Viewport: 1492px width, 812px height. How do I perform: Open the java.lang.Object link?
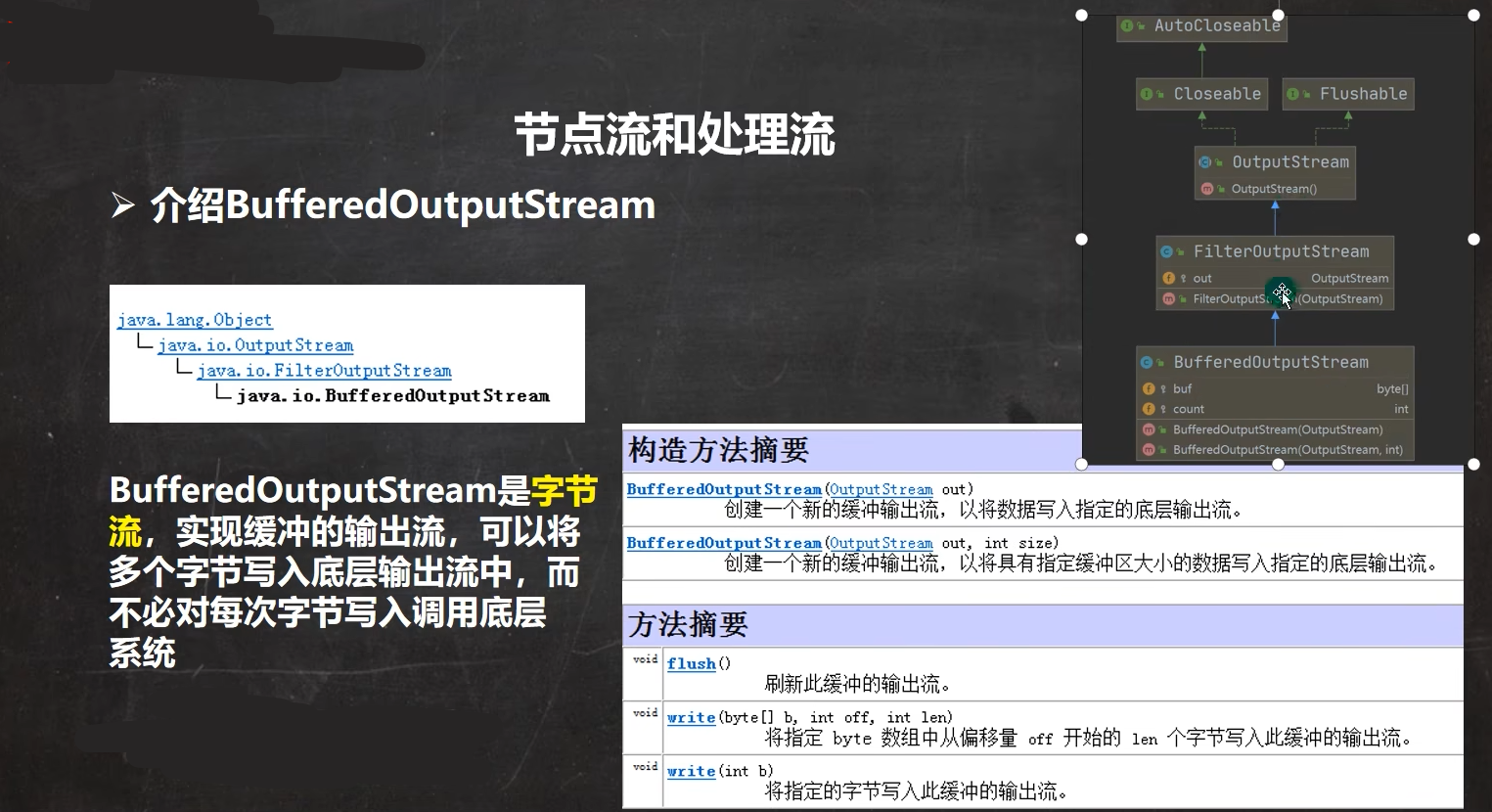pos(195,320)
